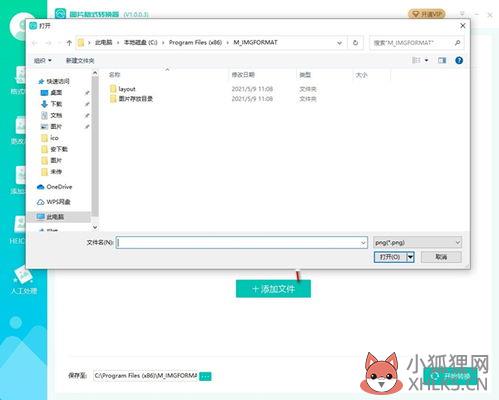
Task: Click the Up one level arrow
Action: (69, 43)
